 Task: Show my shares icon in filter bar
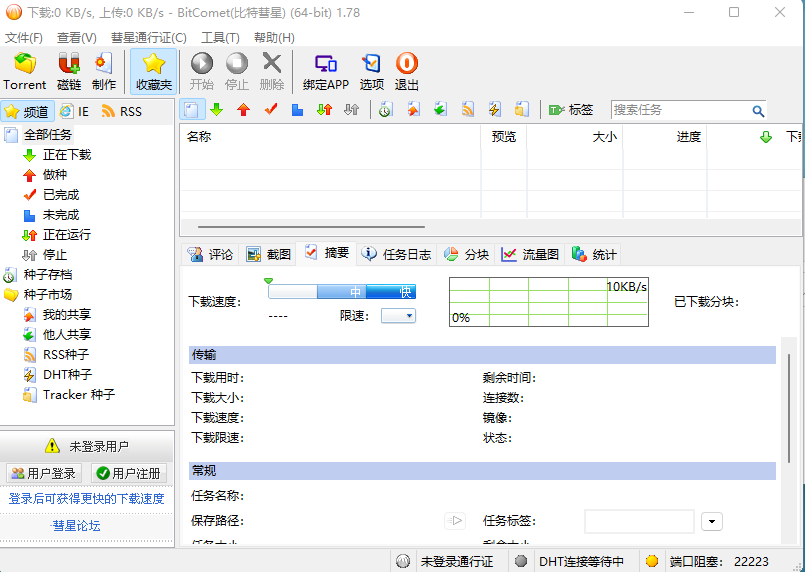[x=413, y=109]
